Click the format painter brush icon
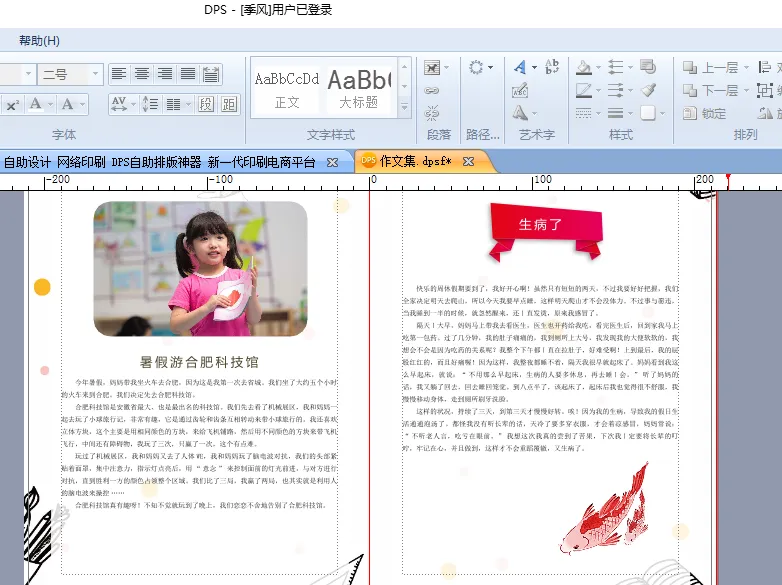Screen dimensions: 782x585 pyautogui.click(x=648, y=90)
